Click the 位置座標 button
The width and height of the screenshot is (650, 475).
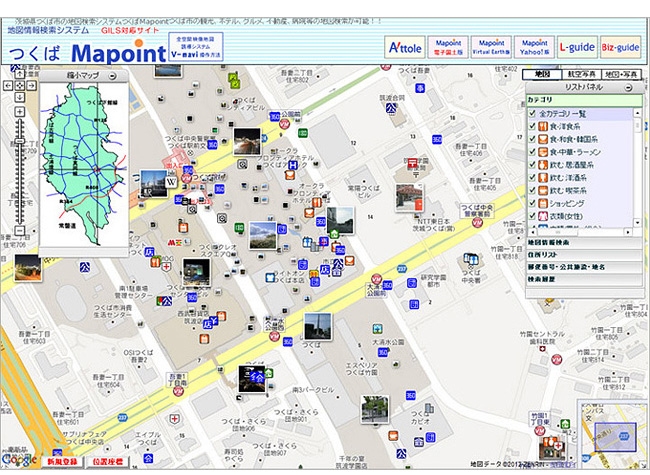[108, 462]
